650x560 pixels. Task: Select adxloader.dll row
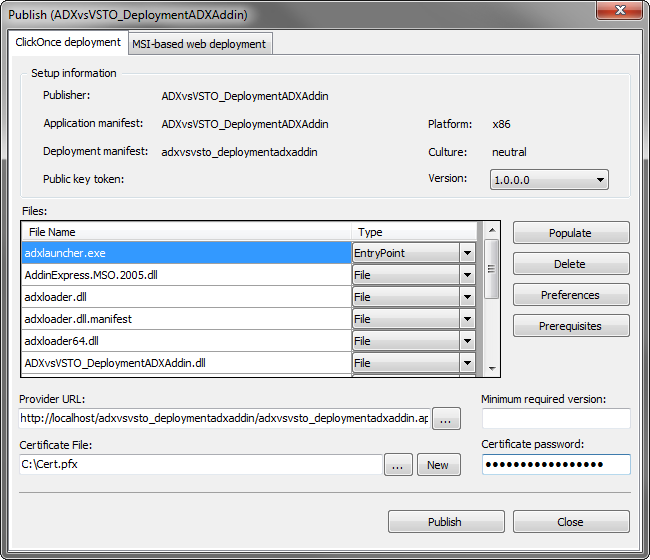coord(187,297)
